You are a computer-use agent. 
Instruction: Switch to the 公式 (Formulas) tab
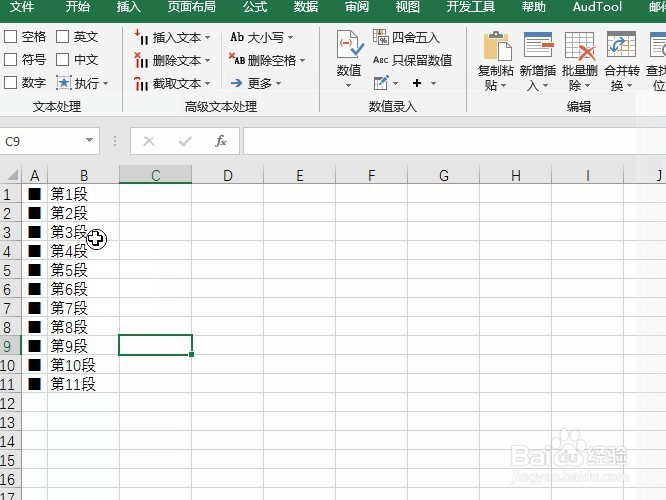coord(255,7)
